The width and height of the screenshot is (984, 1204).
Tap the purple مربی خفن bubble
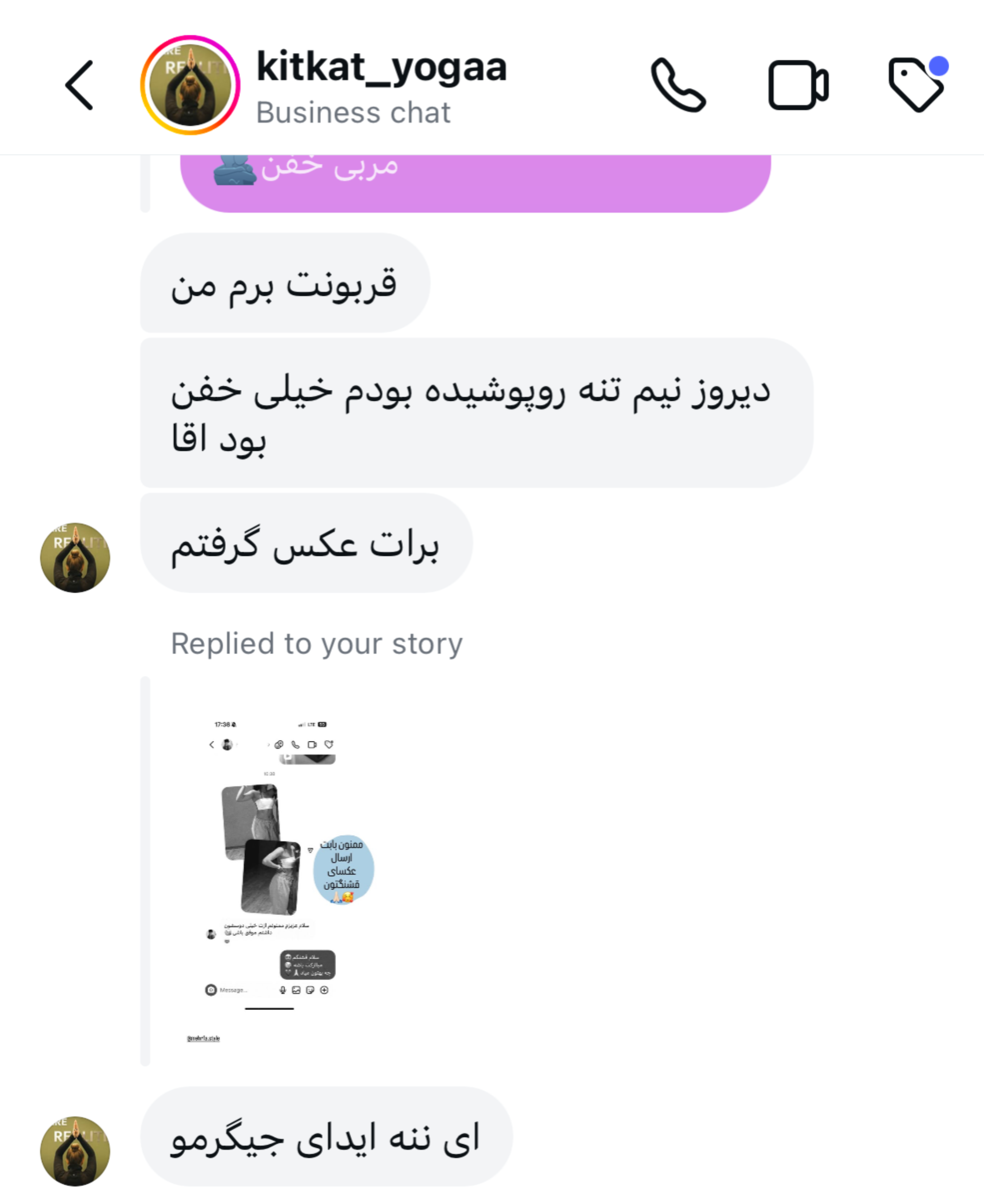point(476,183)
